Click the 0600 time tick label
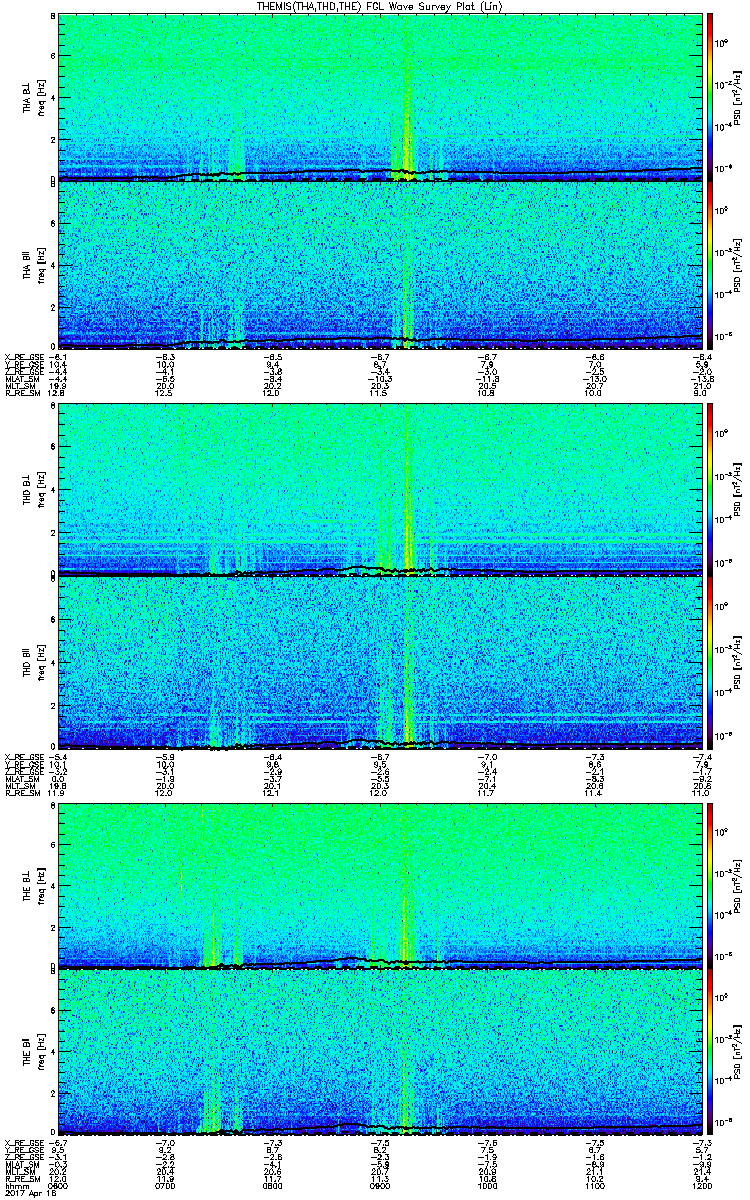The height and width of the screenshot is (1200, 750). coord(60,1186)
